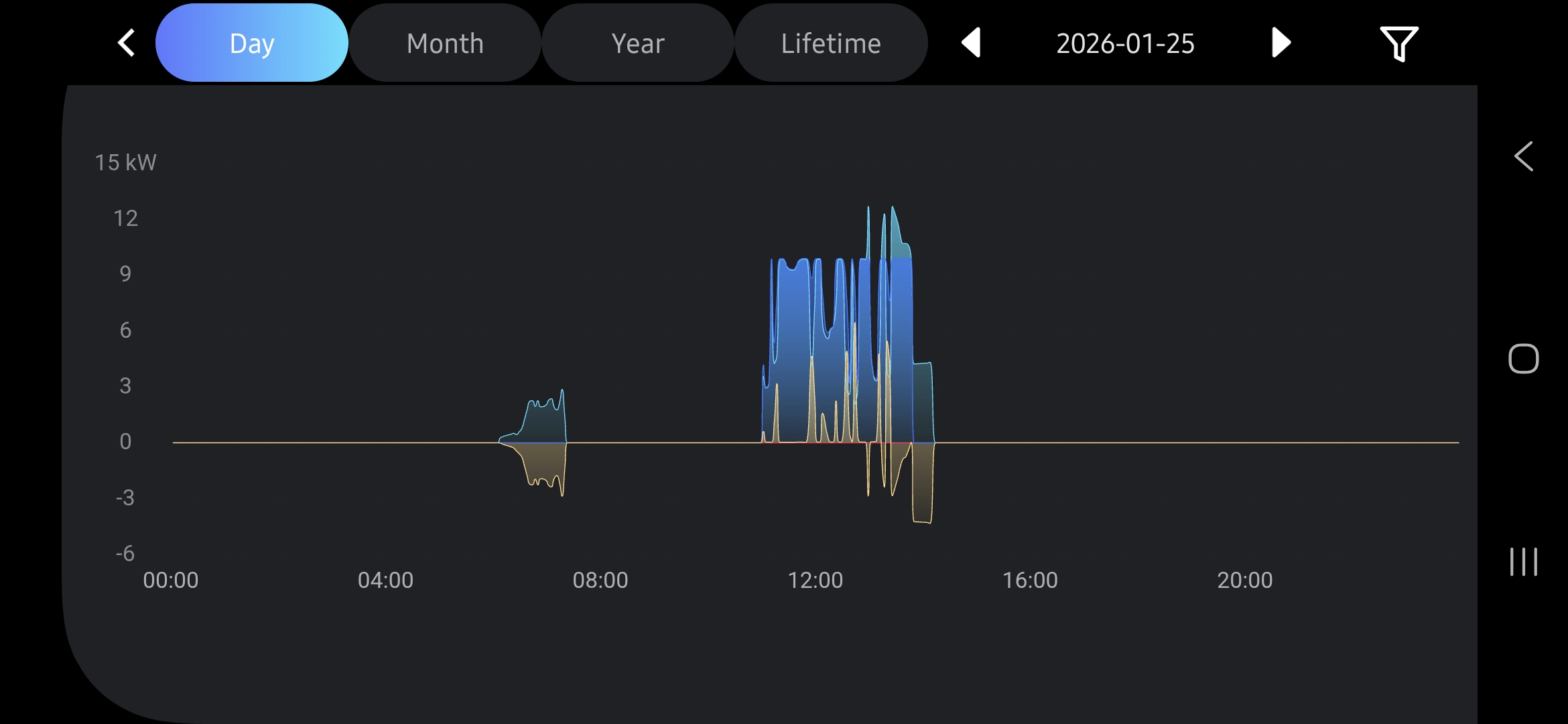The height and width of the screenshot is (724, 1568).
Task: Tap the 12:00 label on time axis
Action: pos(815,580)
